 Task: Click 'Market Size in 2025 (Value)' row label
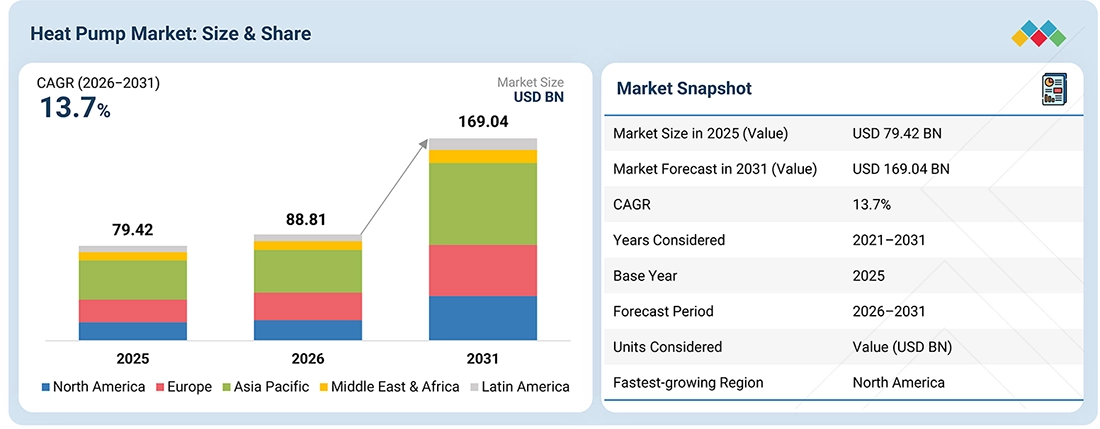point(700,133)
